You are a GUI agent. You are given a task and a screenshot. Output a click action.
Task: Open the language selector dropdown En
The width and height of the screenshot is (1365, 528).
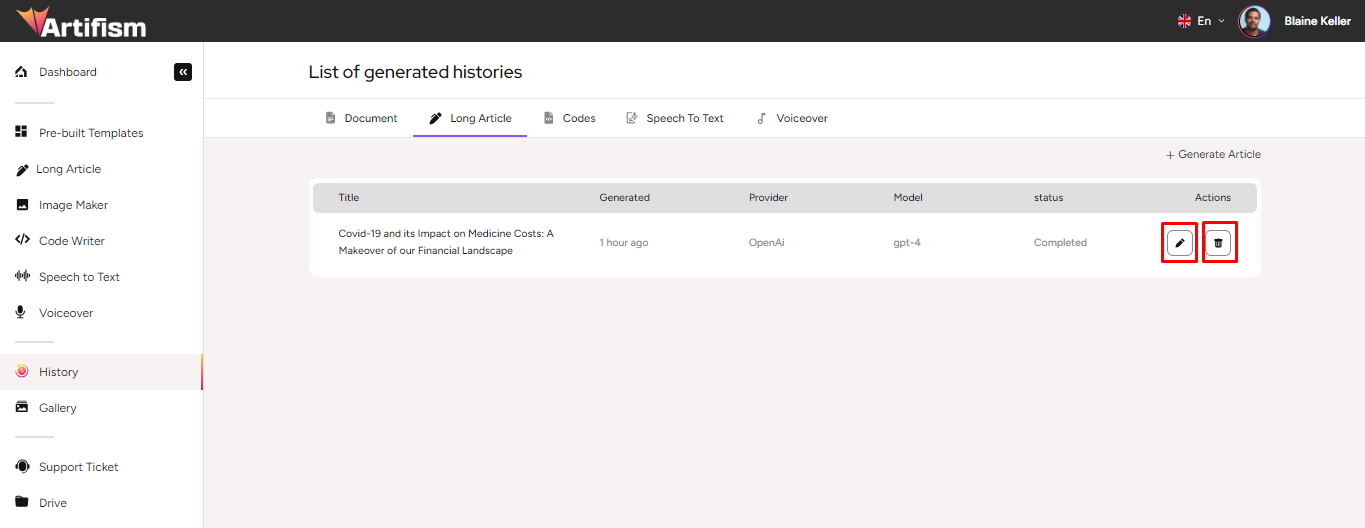pos(1200,21)
